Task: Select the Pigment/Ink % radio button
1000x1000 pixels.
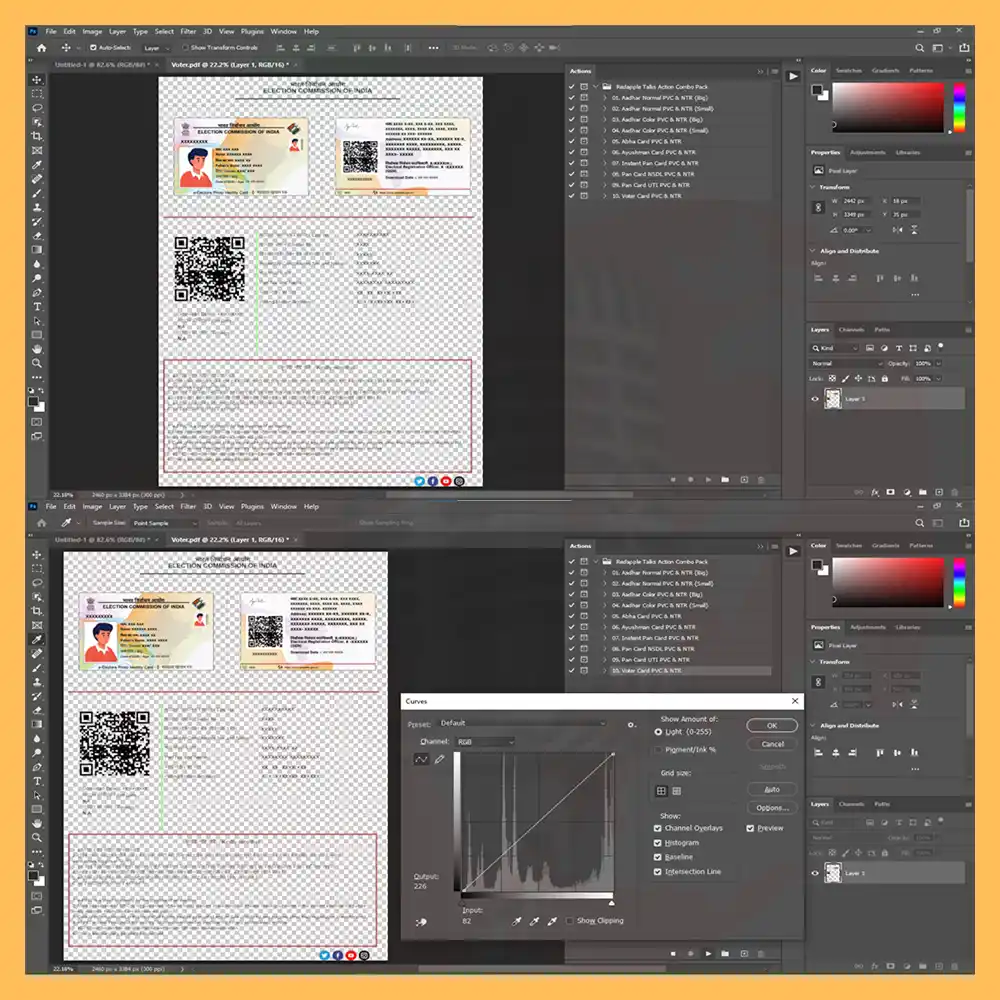Action: tap(658, 749)
